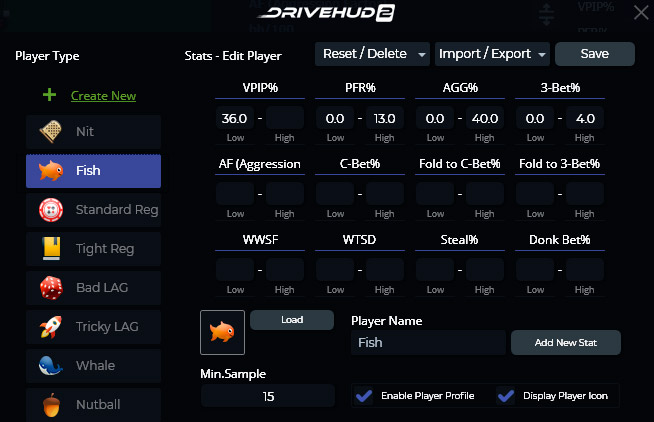Click the PFR% Low field
The image size is (654, 422).
(335, 118)
